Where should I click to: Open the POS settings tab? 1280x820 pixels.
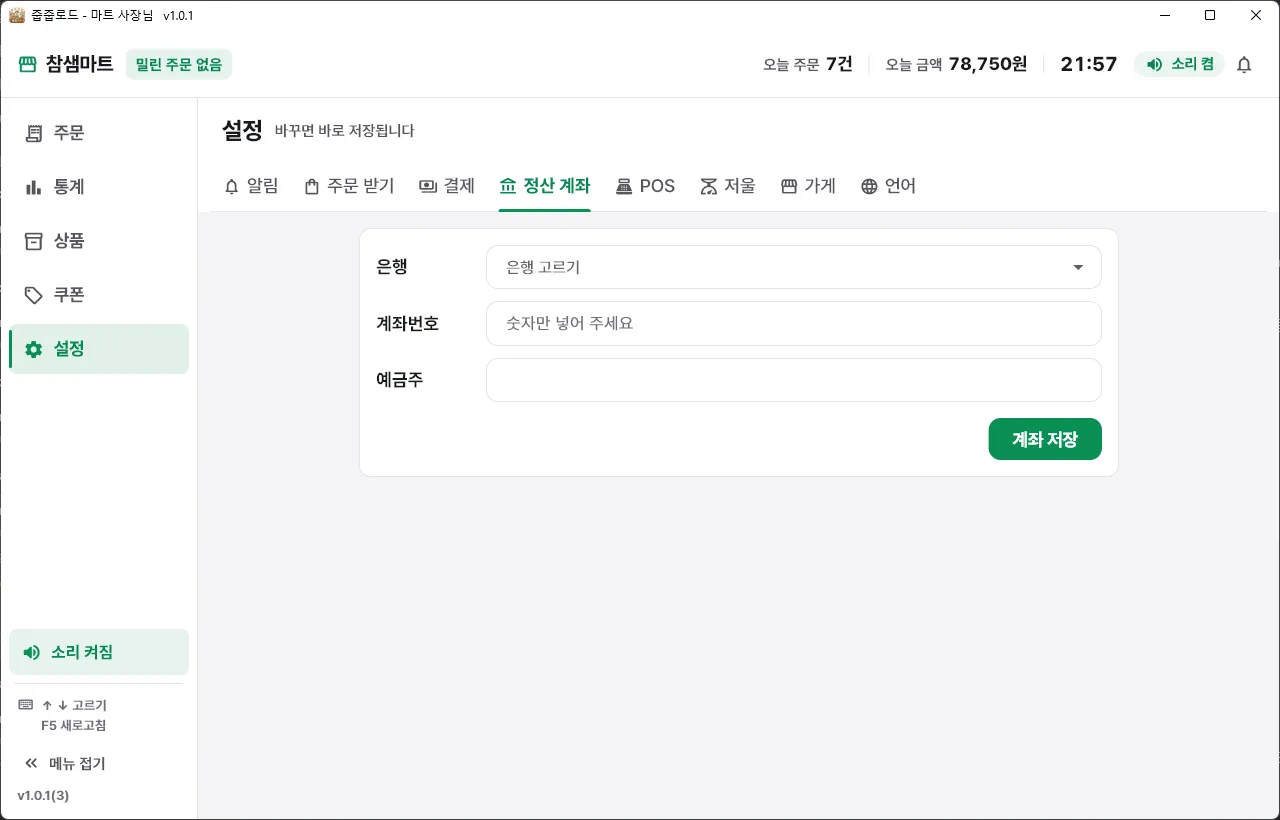click(645, 186)
